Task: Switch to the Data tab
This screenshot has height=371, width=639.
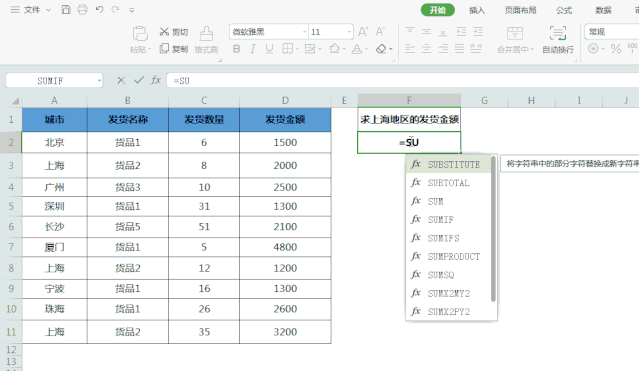Action: point(603,10)
